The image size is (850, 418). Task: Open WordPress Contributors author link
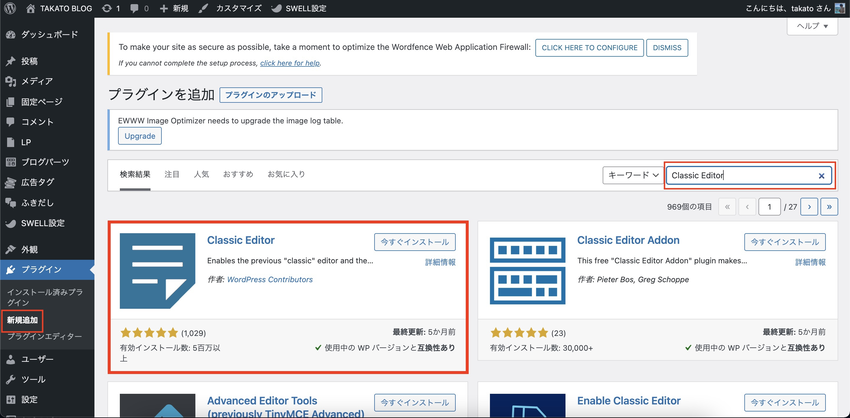[x=270, y=280]
